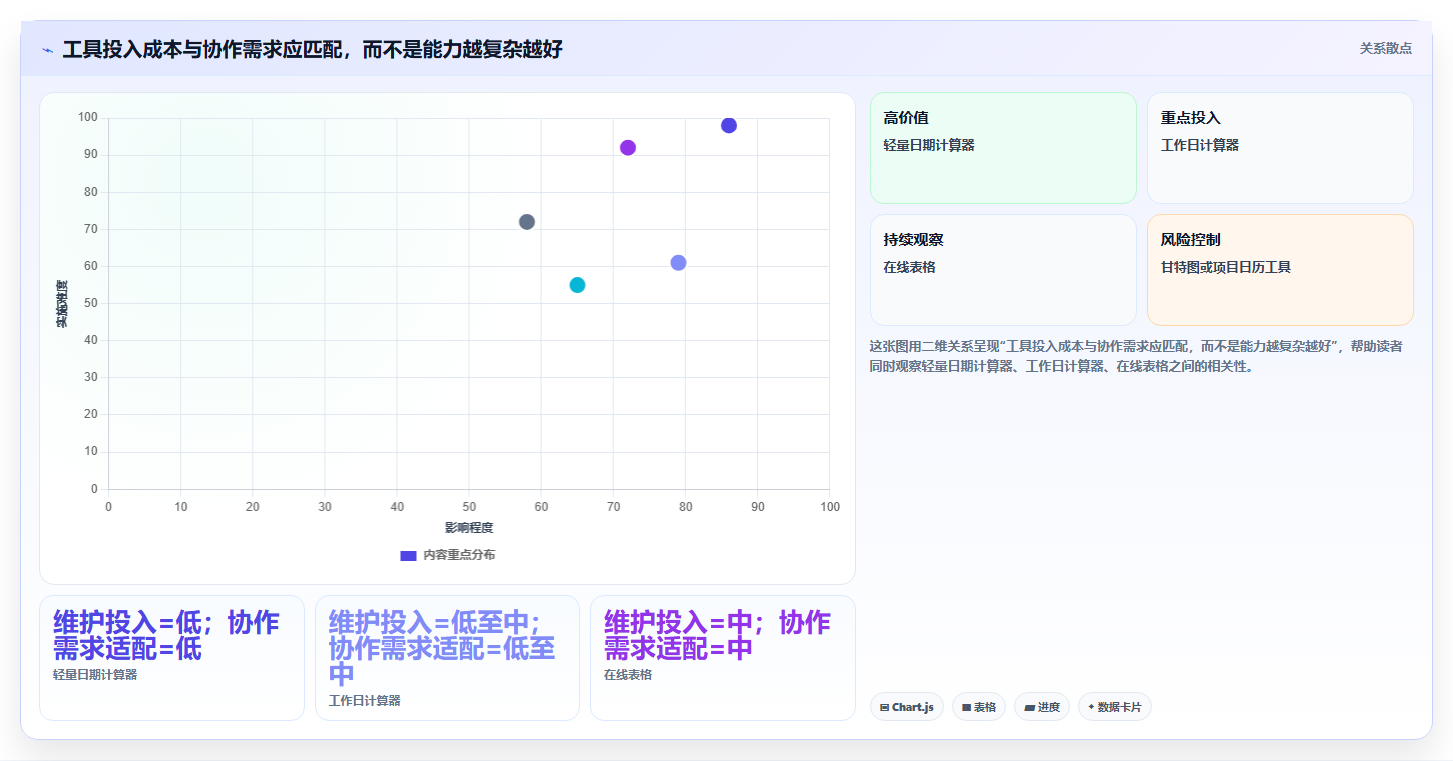This screenshot has height=761, width=1453.
Task: Click the 实施难度 y-axis title
Action: click(61, 304)
